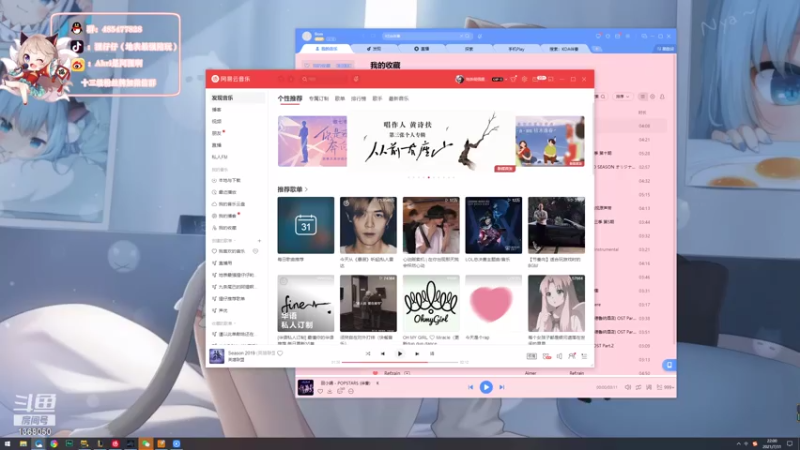
Task: Open the OhMyGirl playlist cover
Action: (x=431, y=304)
